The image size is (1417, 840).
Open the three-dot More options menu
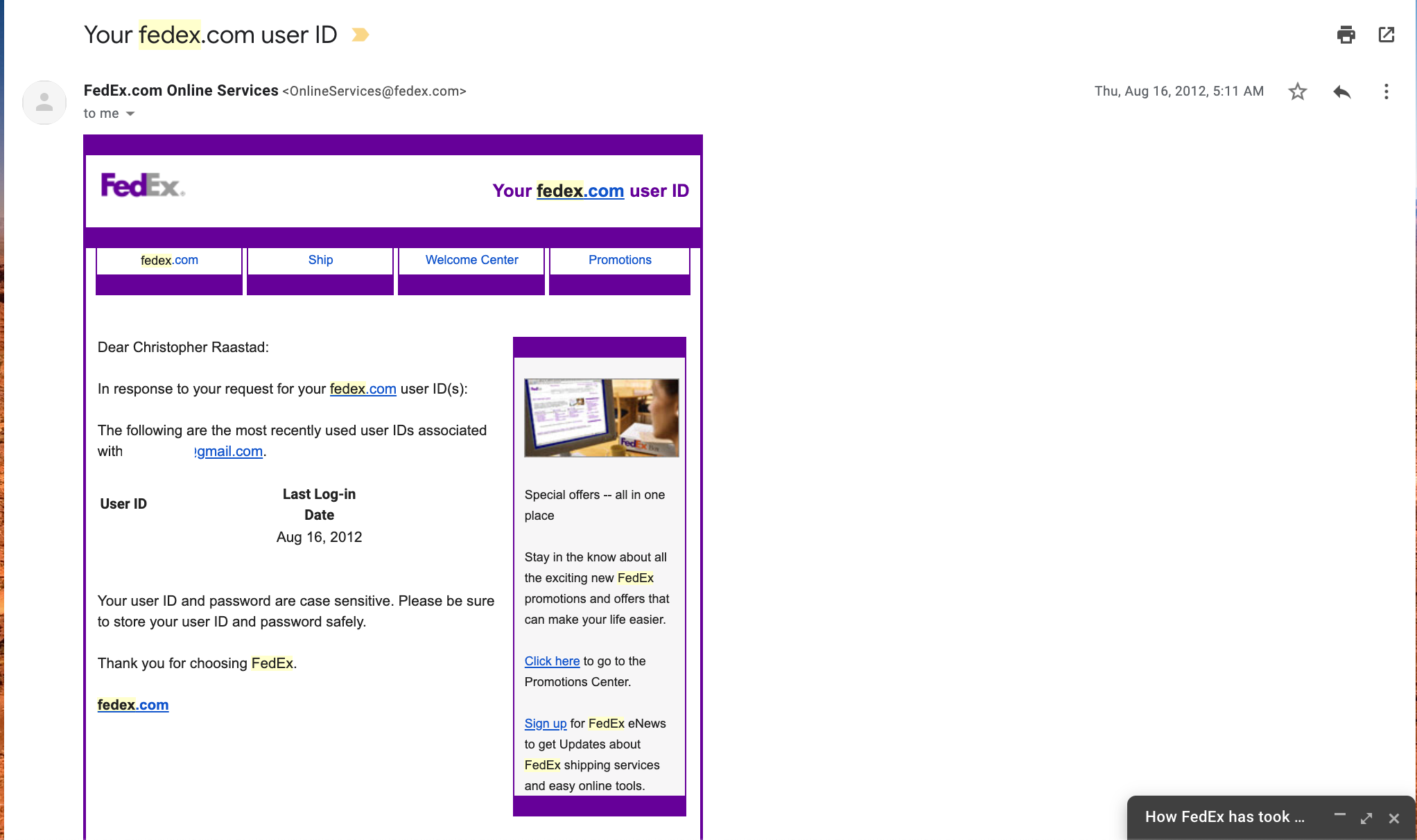[x=1386, y=91]
